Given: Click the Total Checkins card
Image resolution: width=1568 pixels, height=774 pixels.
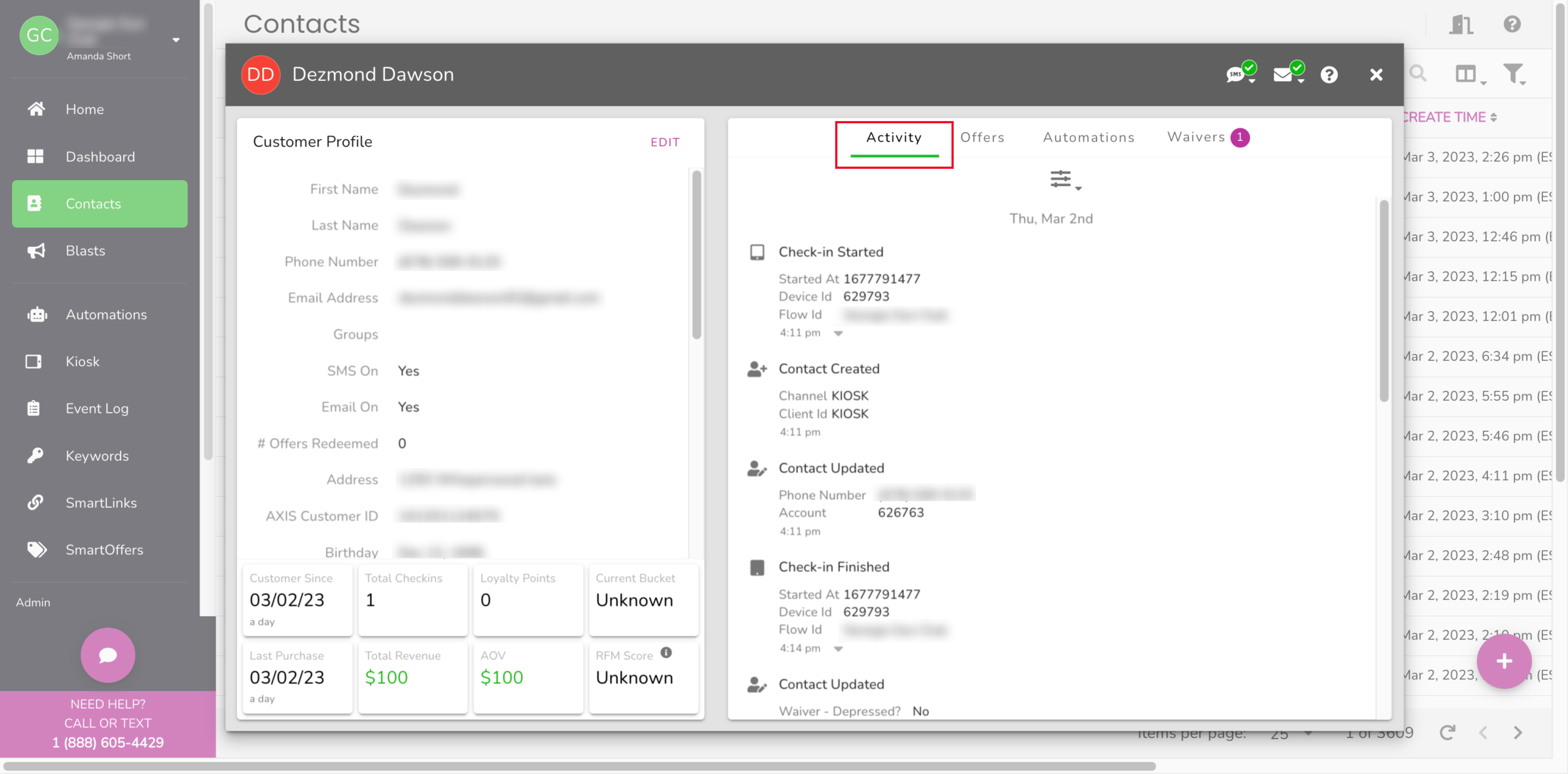Looking at the screenshot, I should pos(413,600).
